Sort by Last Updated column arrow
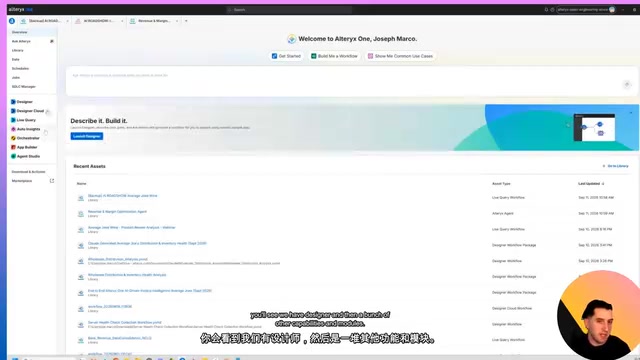The width and height of the screenshot is (640, 360). point(603,184)
